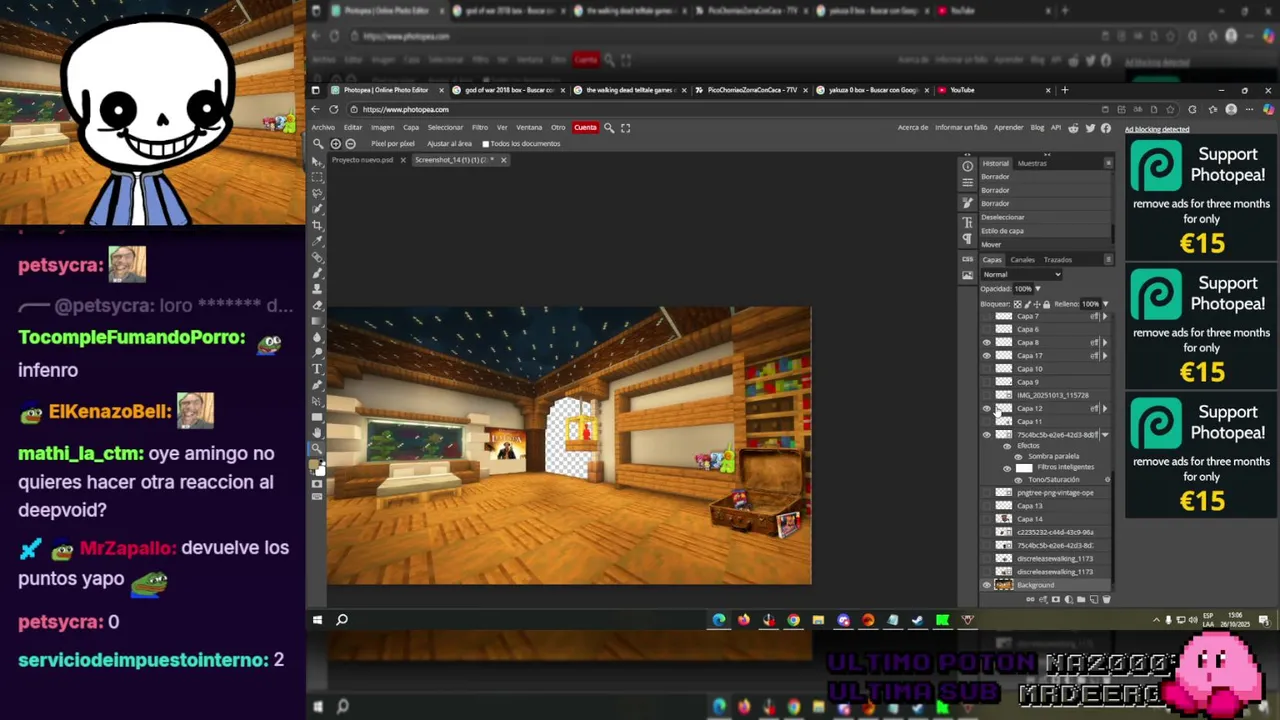This screenshot has width=1280, height=720.
Task: Open the Imagen menu
Action: click(383, 127)
